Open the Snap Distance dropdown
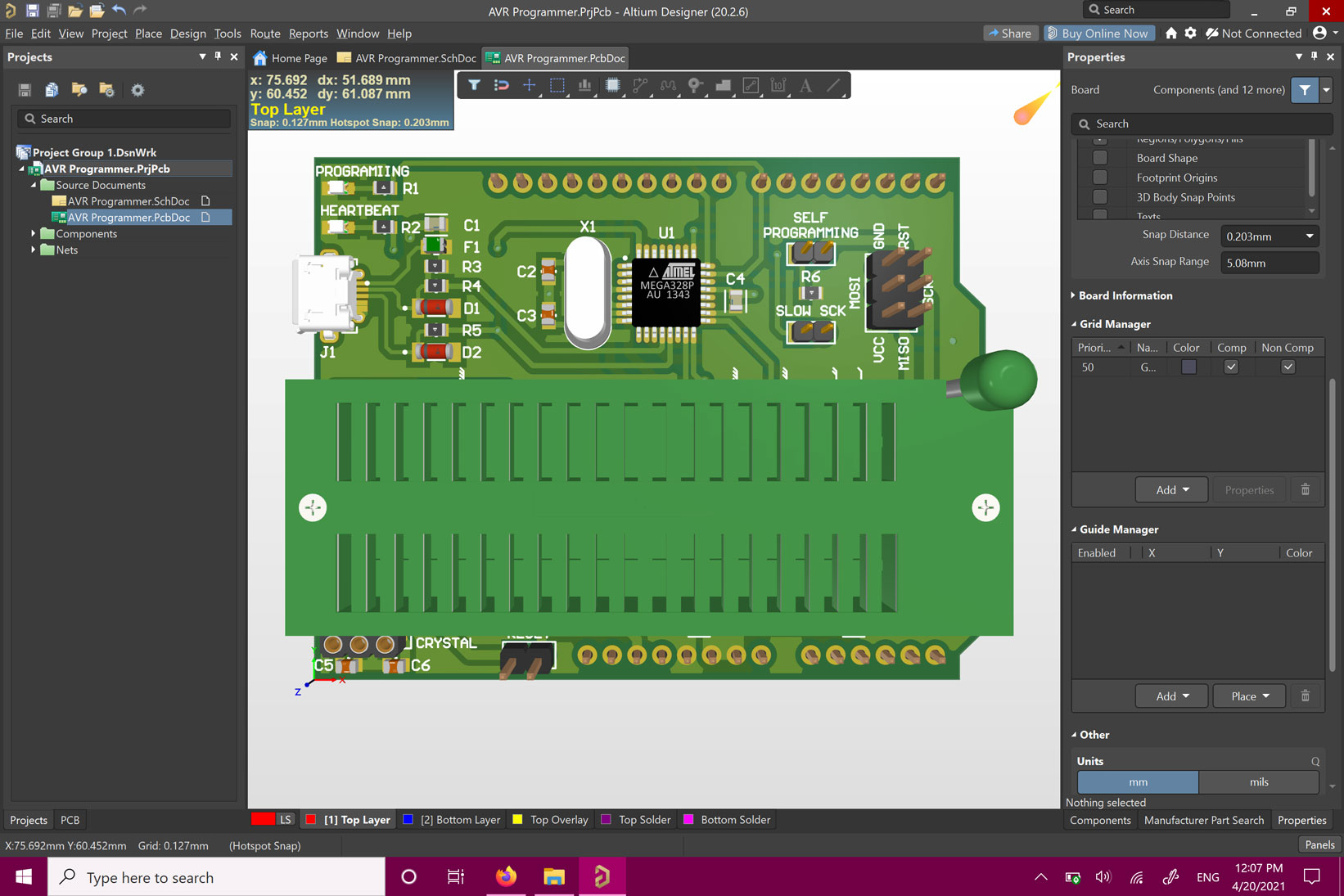This screenshot has width=1344, height=896. (x=1310, y=236)
